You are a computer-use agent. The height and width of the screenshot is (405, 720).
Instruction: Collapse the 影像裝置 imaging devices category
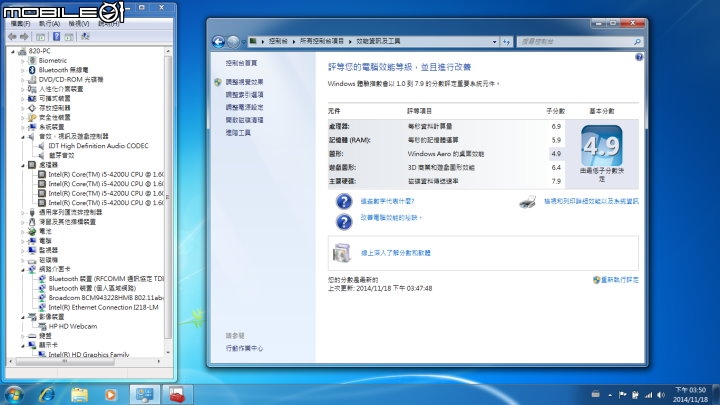point(22,317)
